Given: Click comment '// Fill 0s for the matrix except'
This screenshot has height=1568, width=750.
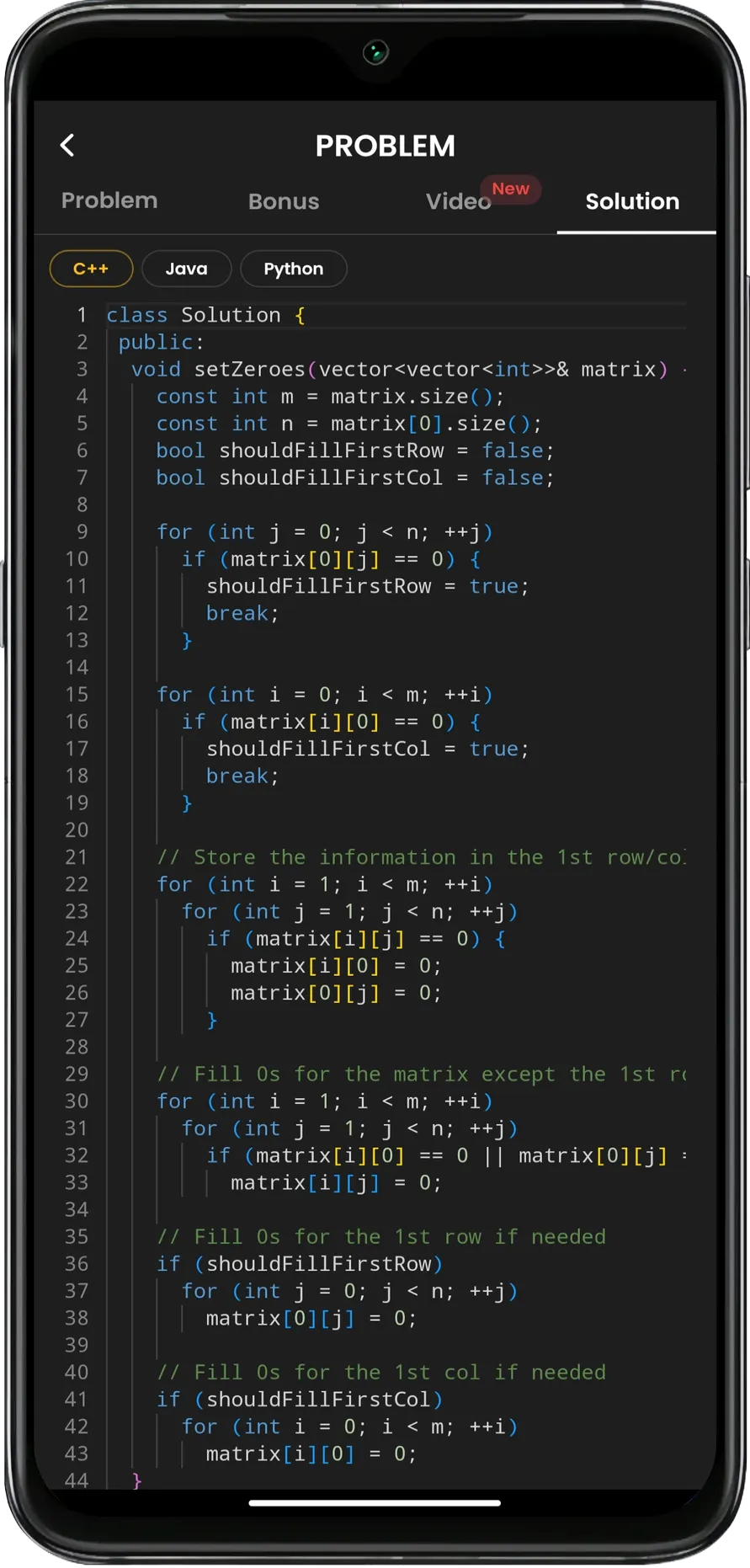Looking at the screenshot, I should click(421, 1074).
